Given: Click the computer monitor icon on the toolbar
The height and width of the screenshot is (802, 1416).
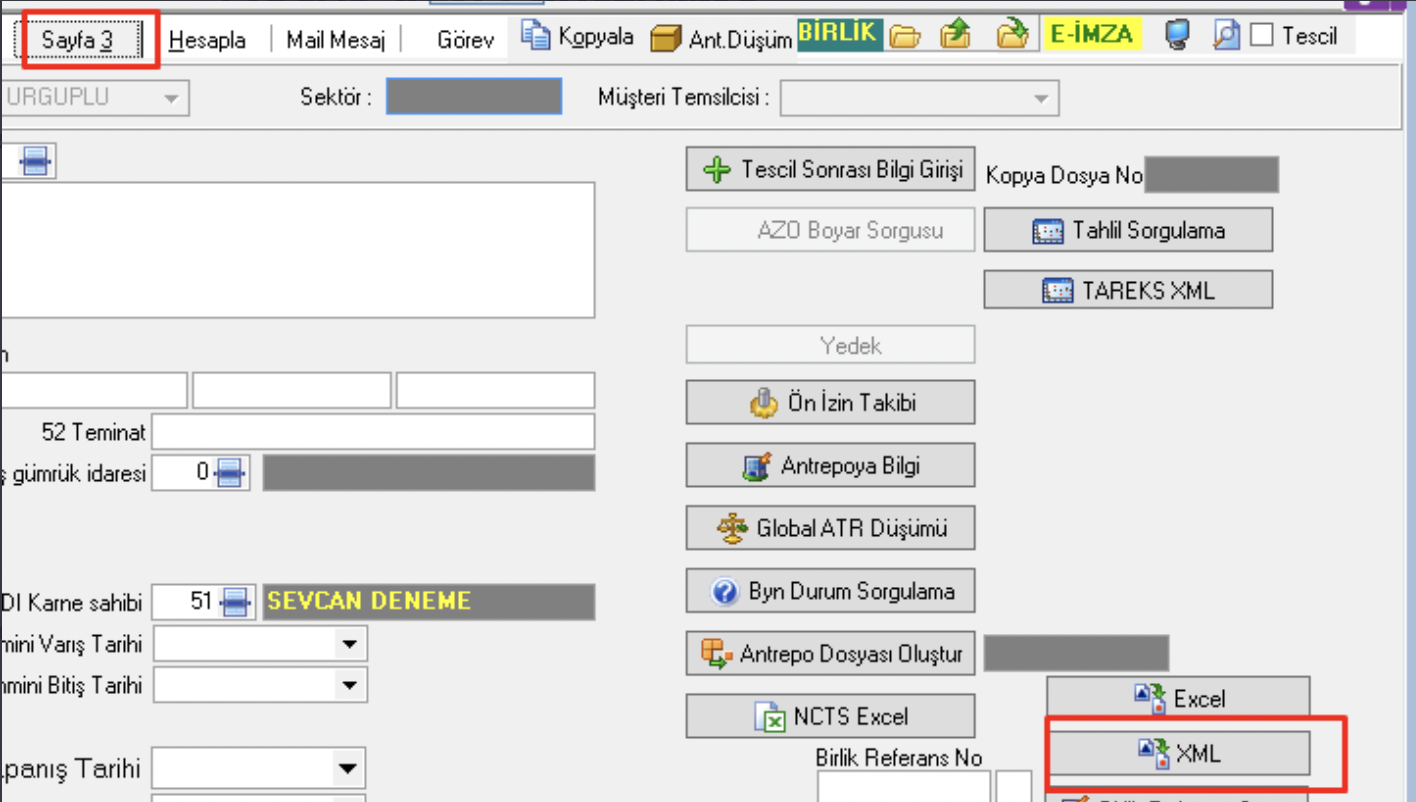Looking at the screenshot, I should pyautogui.click(x=1178, y=36).
